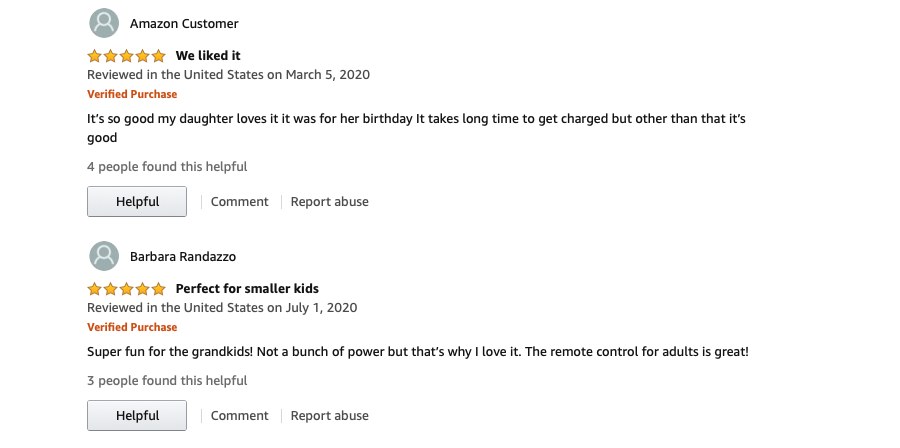This screenshot has width=900, height=448.
Task: Mark Barbara Randazzo's review as Helpful
Action: [137, 415]
